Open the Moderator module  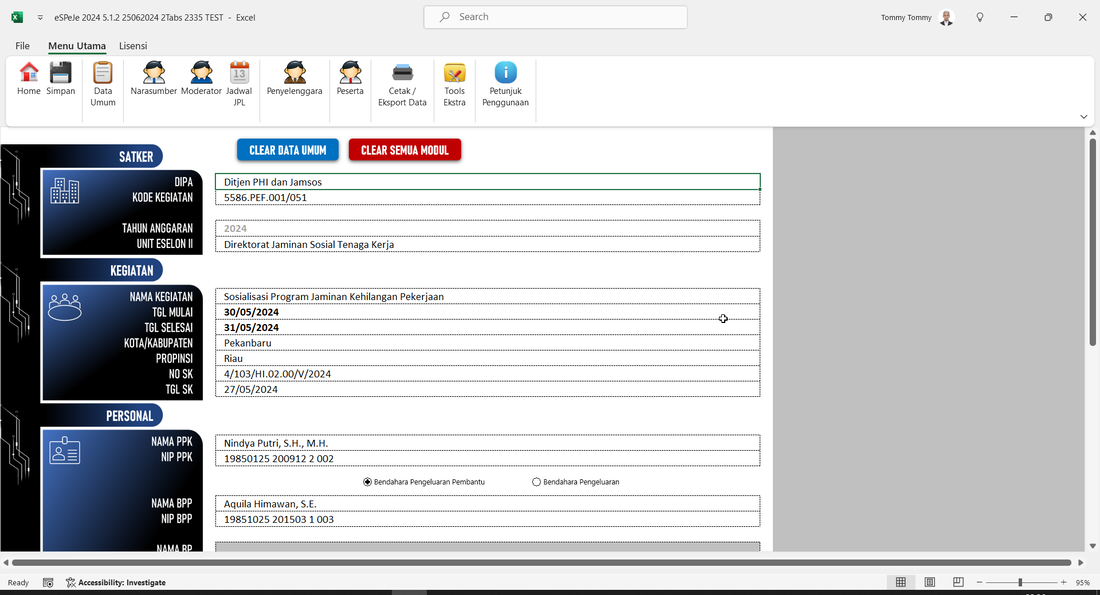point(201,73)
